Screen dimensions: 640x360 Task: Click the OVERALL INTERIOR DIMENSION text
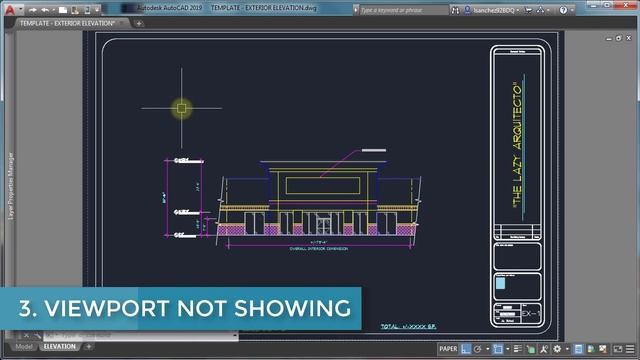tap(319, 249)
